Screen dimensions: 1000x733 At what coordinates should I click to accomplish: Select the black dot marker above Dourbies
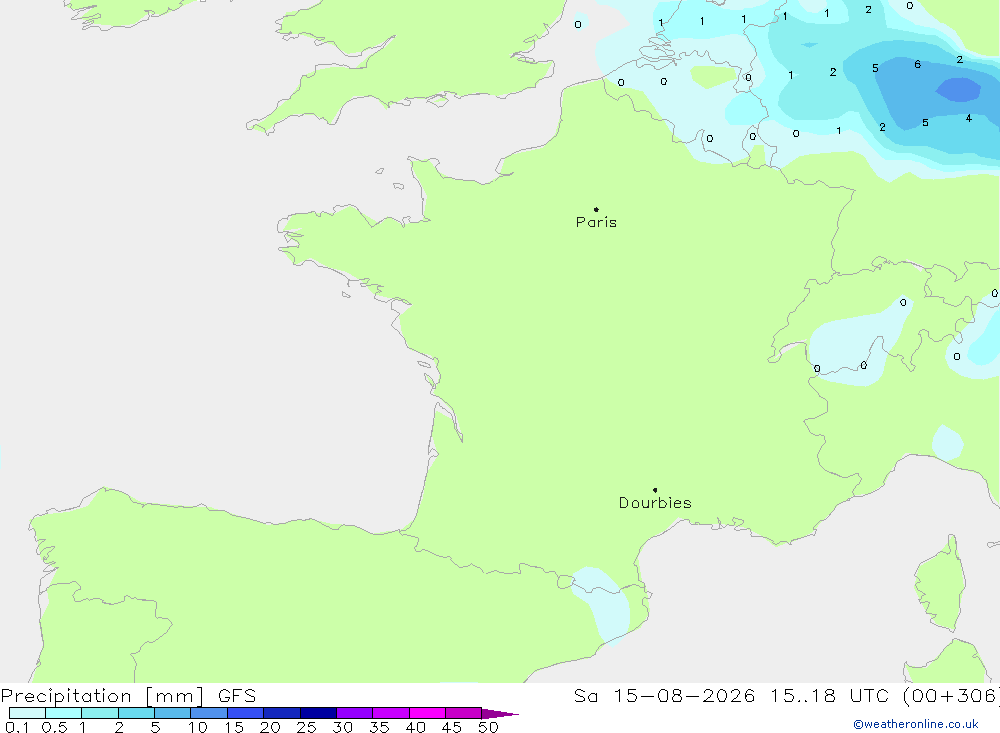[x=655, y=490]
